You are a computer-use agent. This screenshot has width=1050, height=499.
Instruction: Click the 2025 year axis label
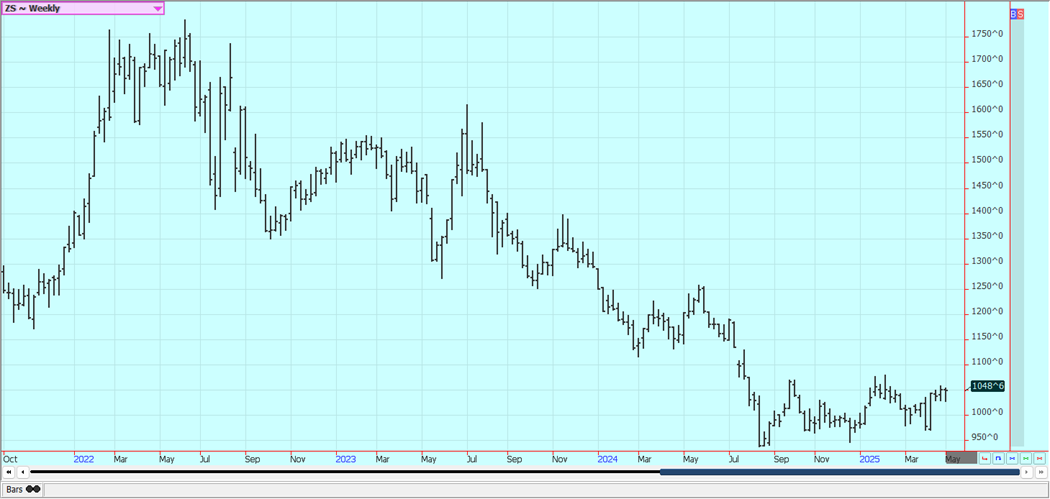click(869, 459)
